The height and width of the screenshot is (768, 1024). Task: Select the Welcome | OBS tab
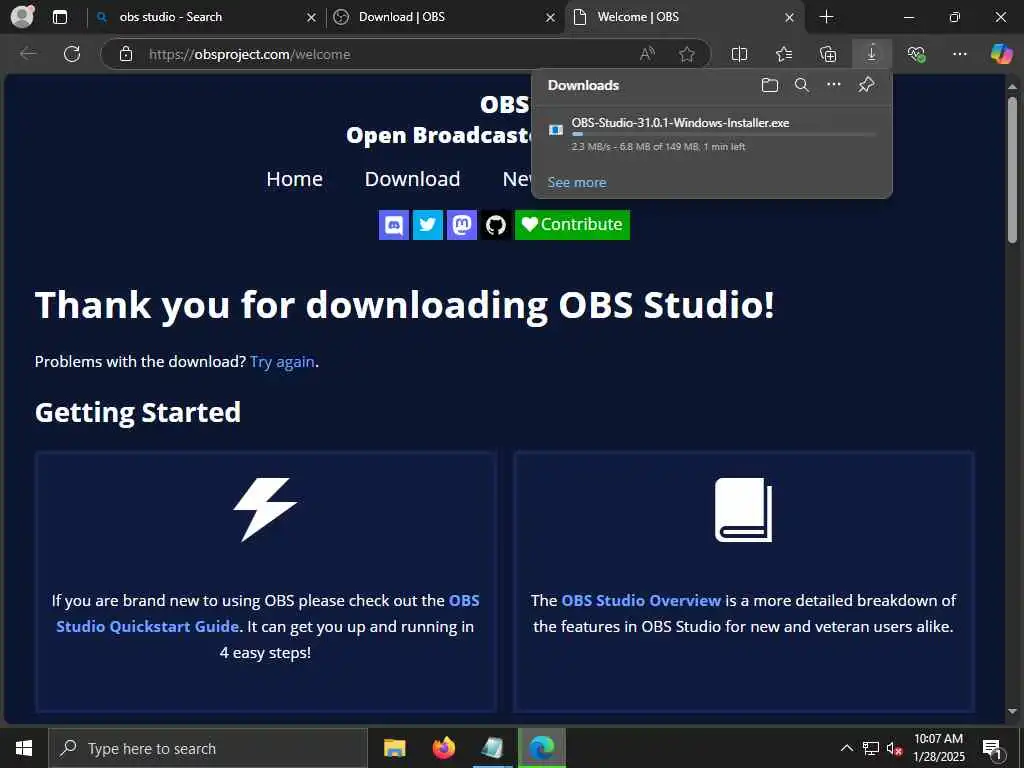click(x=685, y=17)
